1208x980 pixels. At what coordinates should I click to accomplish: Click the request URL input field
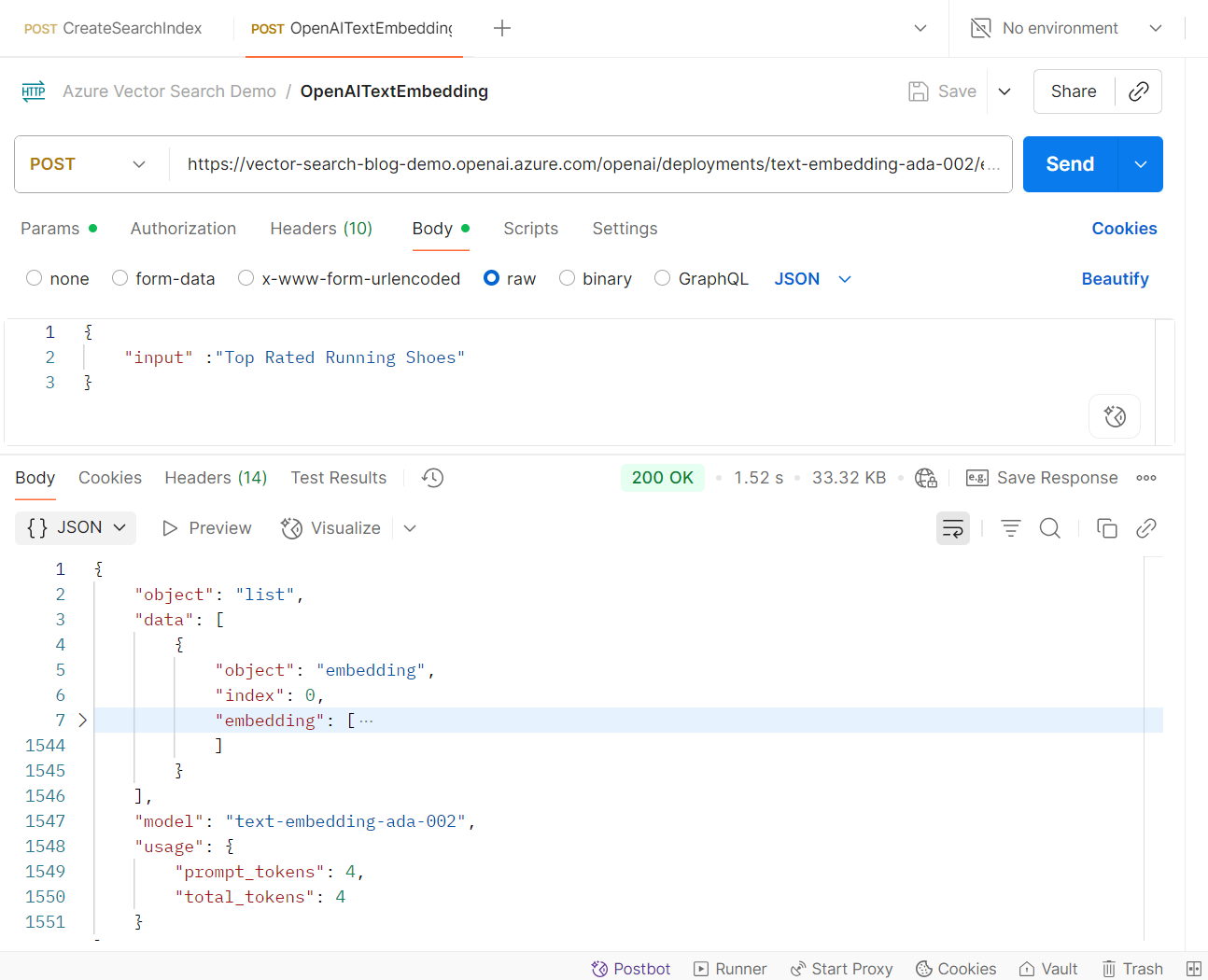pyautogui.click(x=593, y=164)
